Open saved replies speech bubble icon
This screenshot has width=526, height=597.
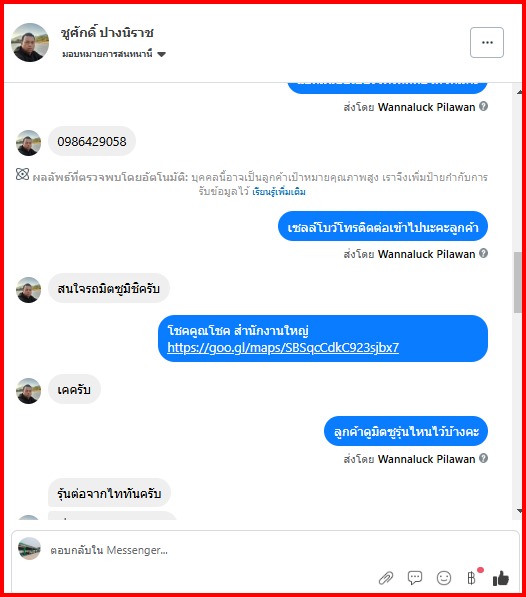[414, 578]
